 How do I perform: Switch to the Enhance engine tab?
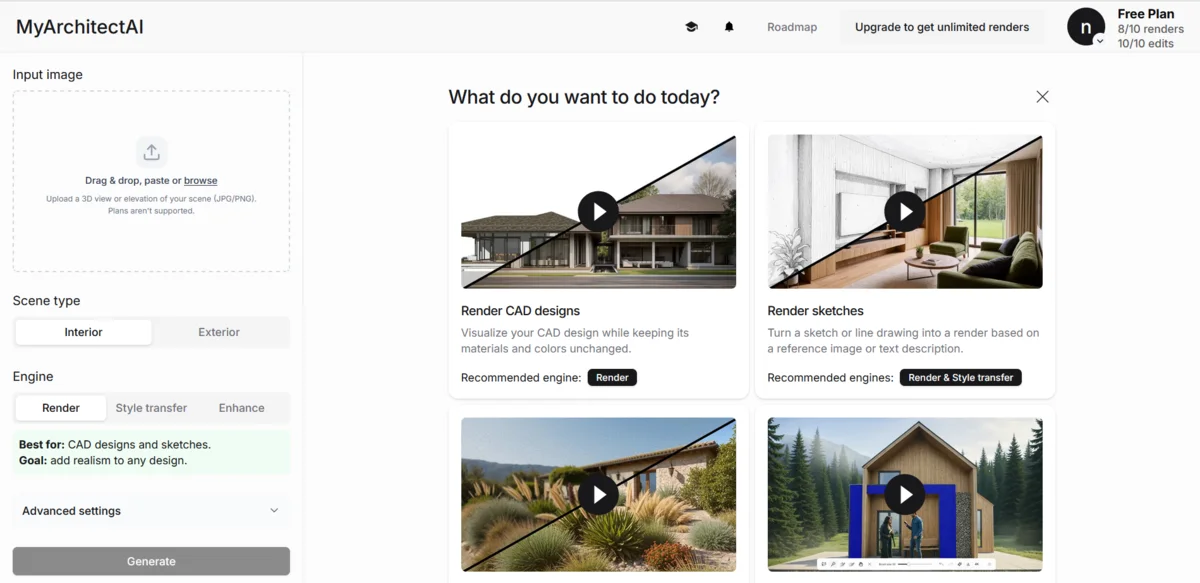tap(242, 408)
